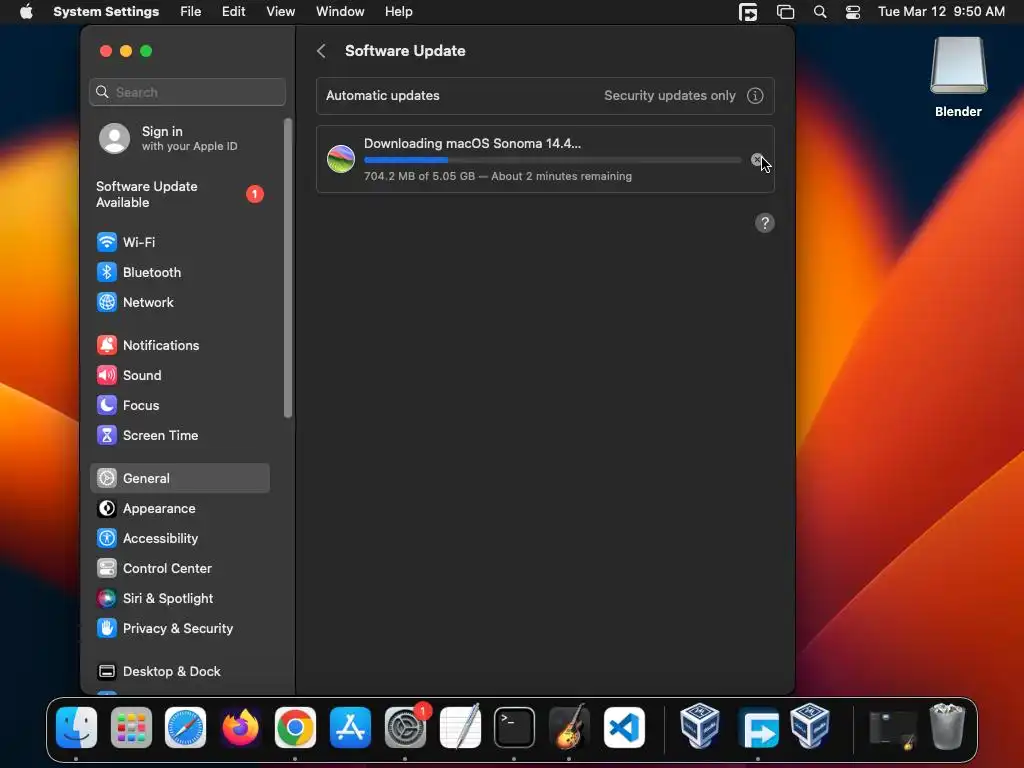Click Stage Manager icon in menu bar
This screenshot has height=768, width=1024.
tap(785, 12)
